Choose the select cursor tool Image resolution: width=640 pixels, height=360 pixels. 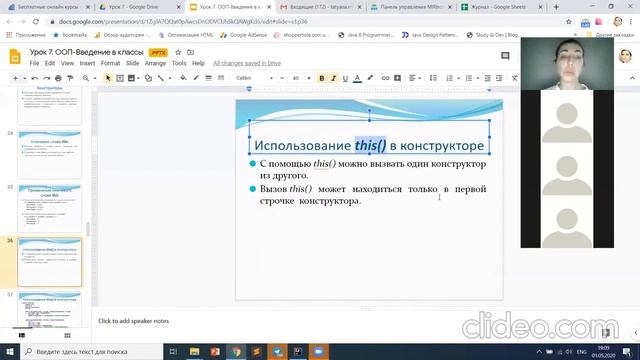tap(108, 78)
